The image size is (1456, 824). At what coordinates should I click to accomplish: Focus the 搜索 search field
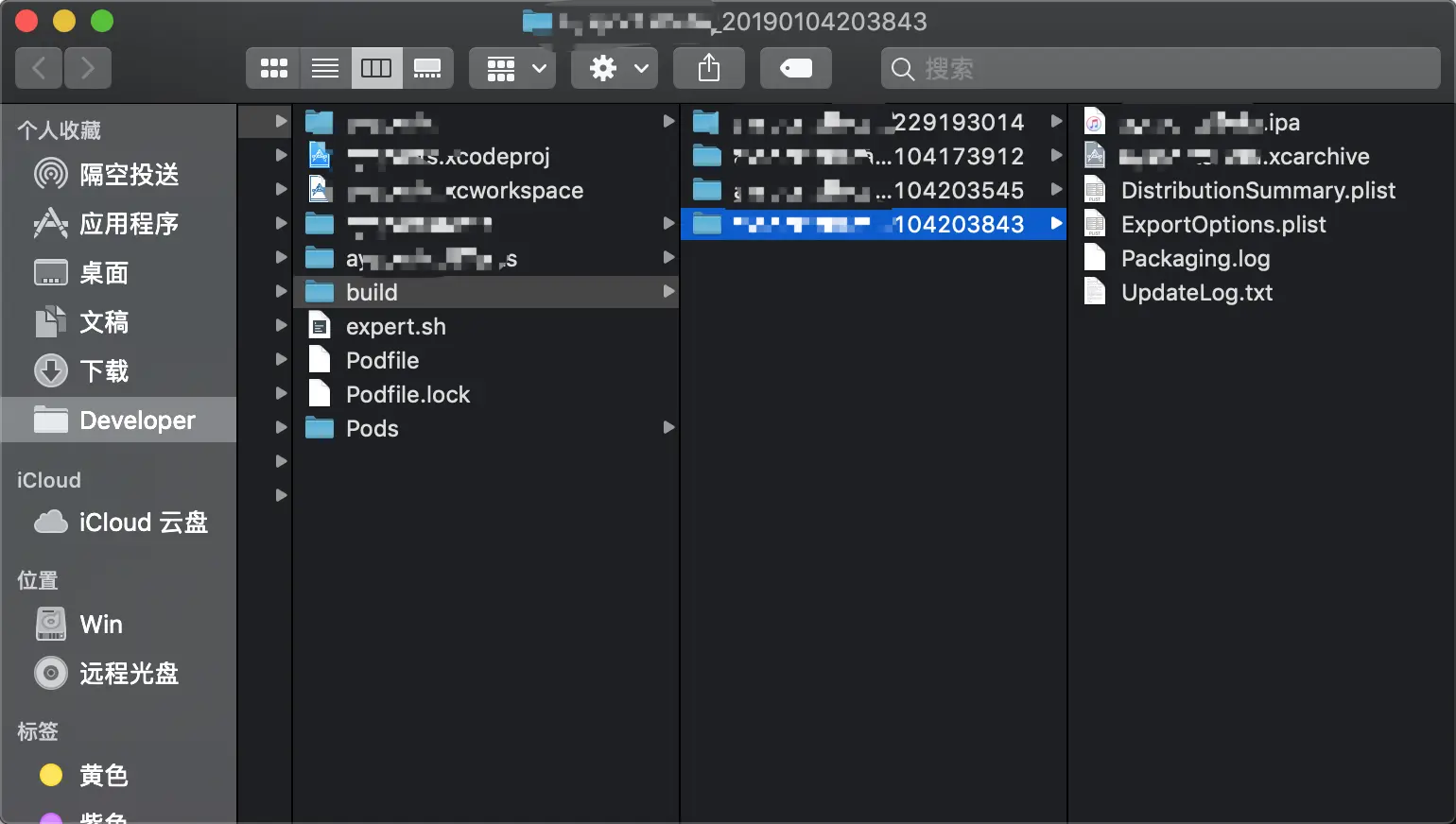point(1161,68)
